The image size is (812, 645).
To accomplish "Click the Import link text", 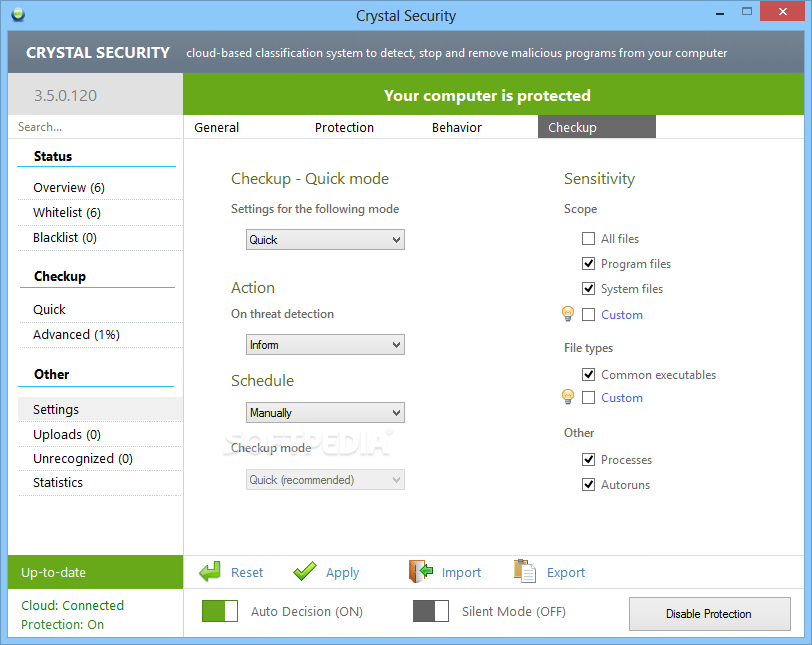I will coord(461,573).
